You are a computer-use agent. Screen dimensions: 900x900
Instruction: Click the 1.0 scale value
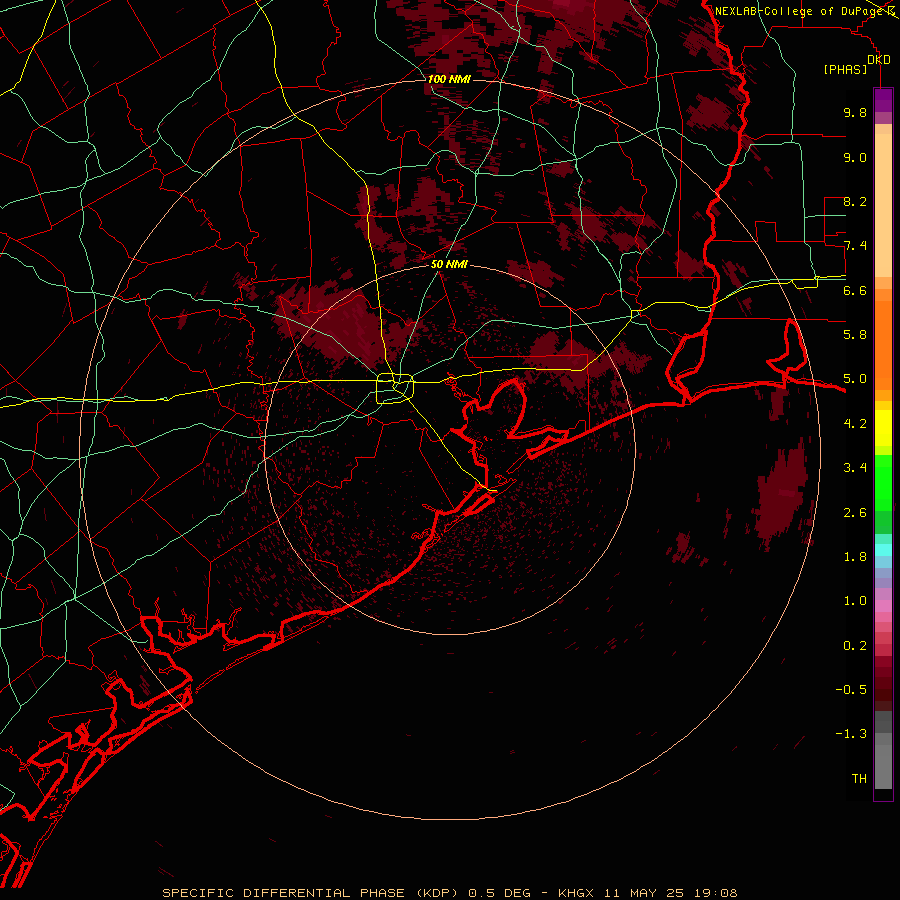coord(855,601)
